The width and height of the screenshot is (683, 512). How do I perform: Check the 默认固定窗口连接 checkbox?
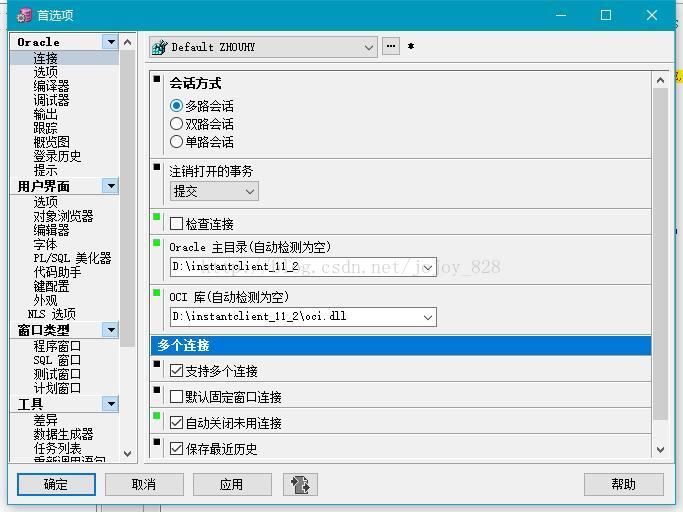pos(176,397)
